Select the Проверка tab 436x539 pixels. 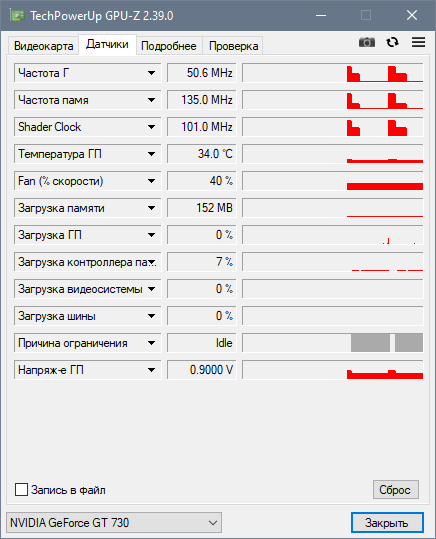point(233,46)
